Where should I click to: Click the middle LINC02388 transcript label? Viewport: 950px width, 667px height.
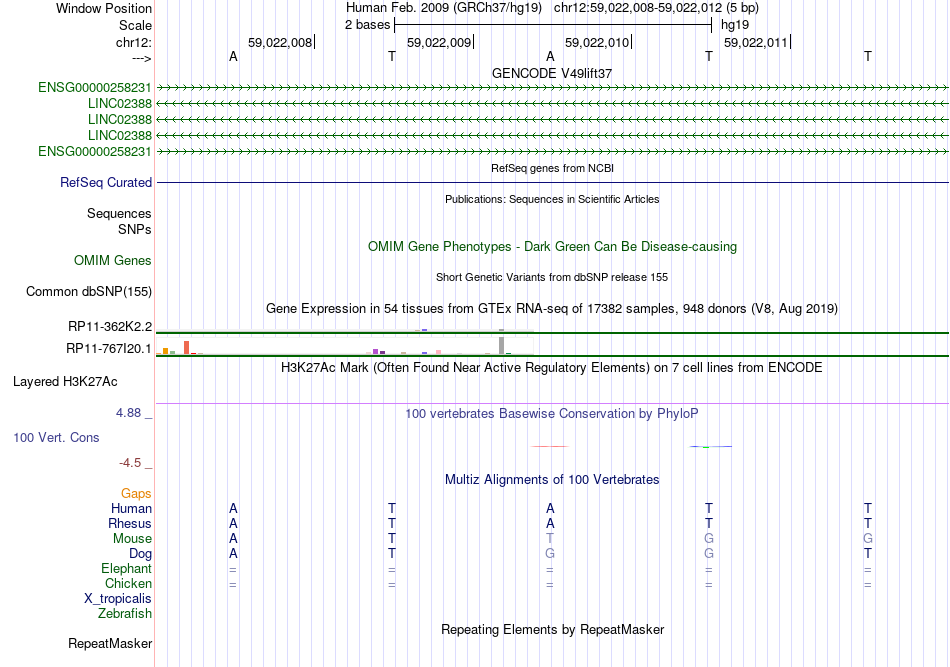pos(119,119)
